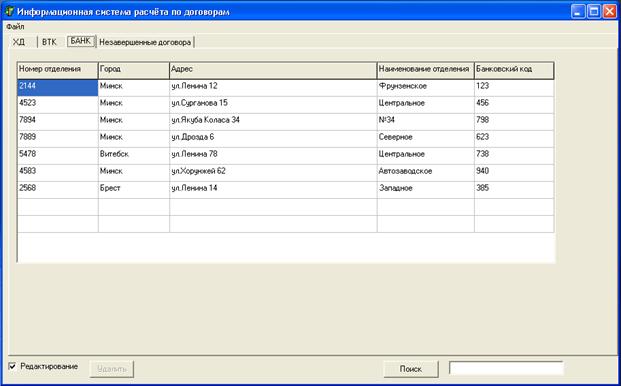Click the Удалить button
The width and height of the screenshot is (621, 386).
click(112, 369)
